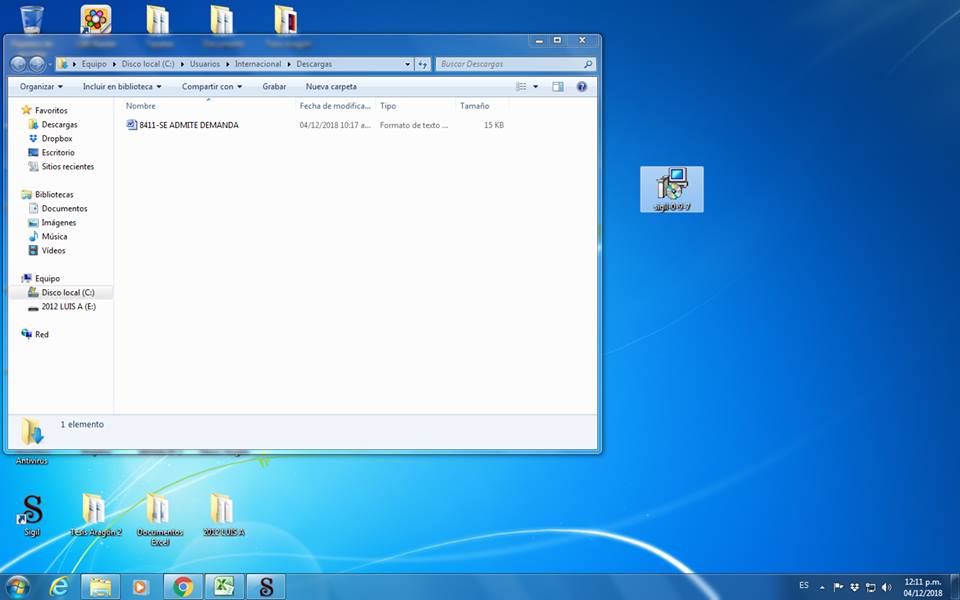Image resolution: width=960 pixels, height=600 pixels.
Task: Select Disco local (C:) in navigation pane
Action: (x=67, y=293)
